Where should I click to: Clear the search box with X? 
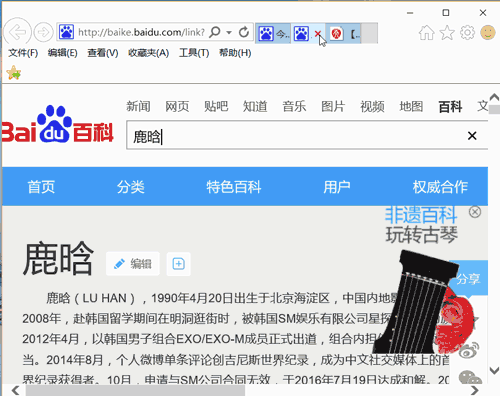(472, 136)
